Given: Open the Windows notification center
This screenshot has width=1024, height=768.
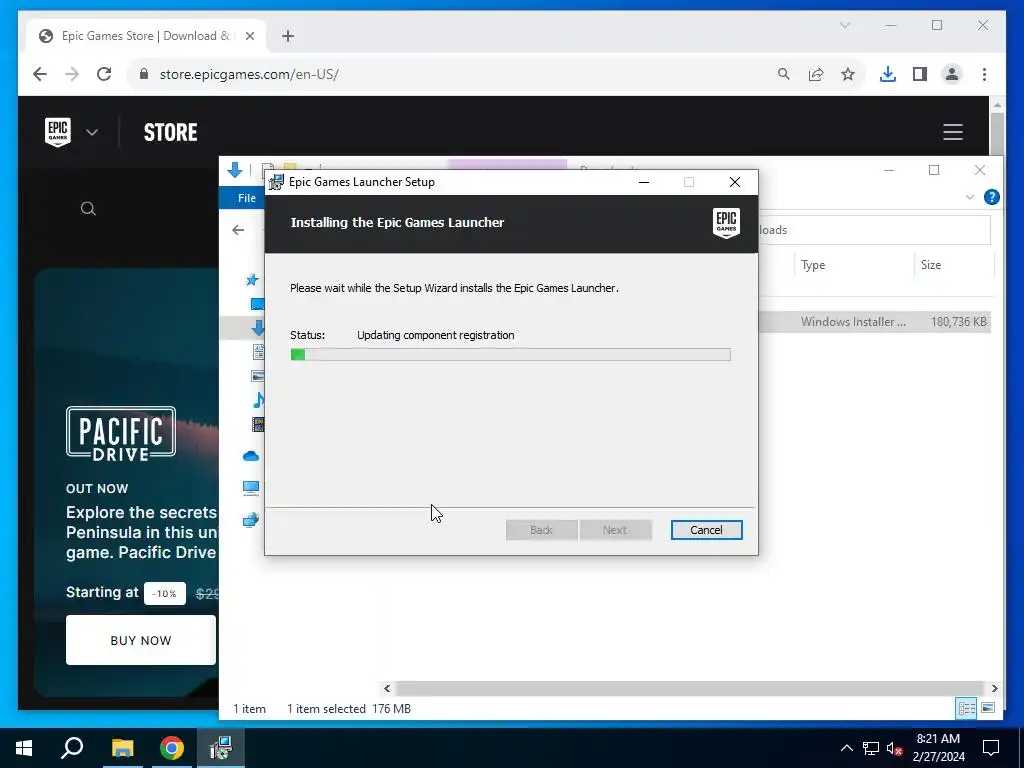Looking at the screenshot, I should point(991,748).
